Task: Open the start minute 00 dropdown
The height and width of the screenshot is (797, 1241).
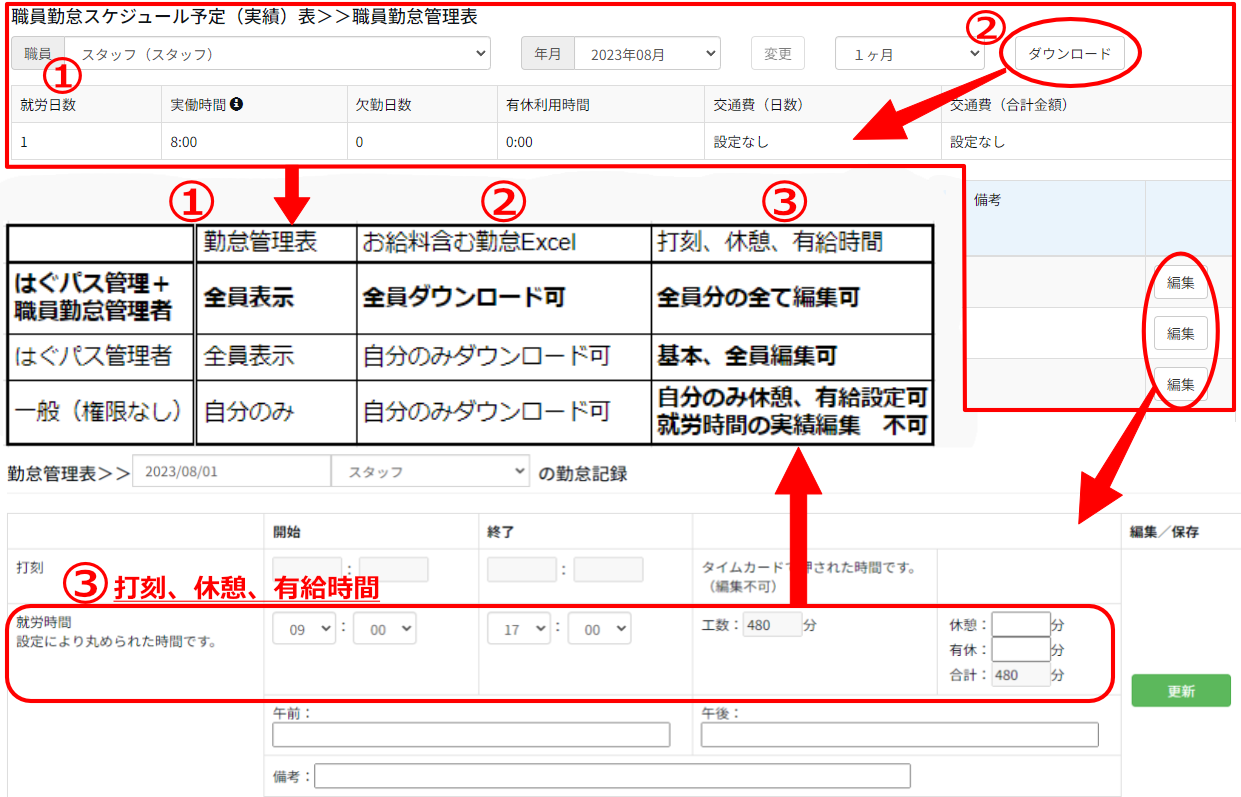Action: [x=384, y=629]
